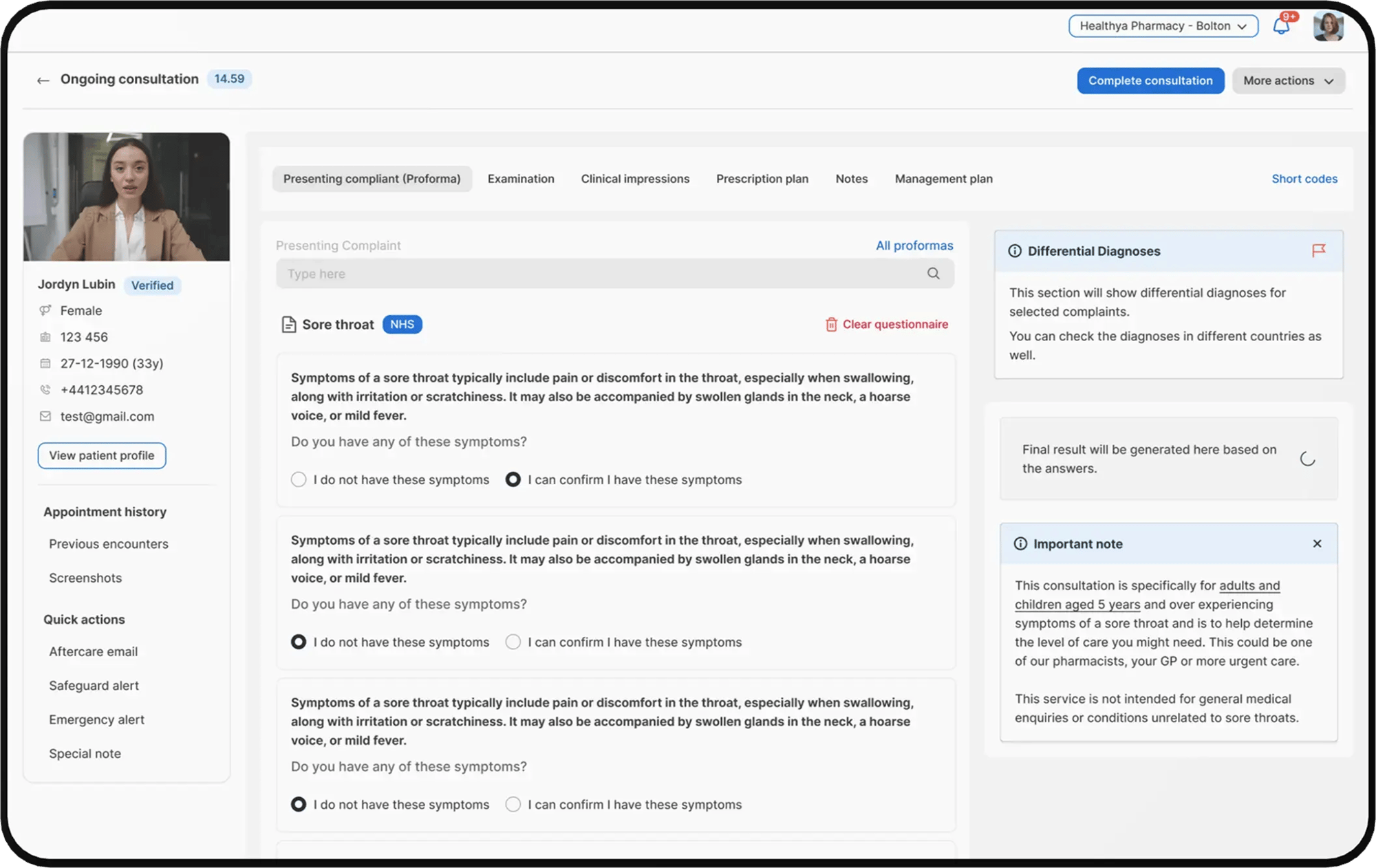Open the user avatar in the top right

point(1328,26)
